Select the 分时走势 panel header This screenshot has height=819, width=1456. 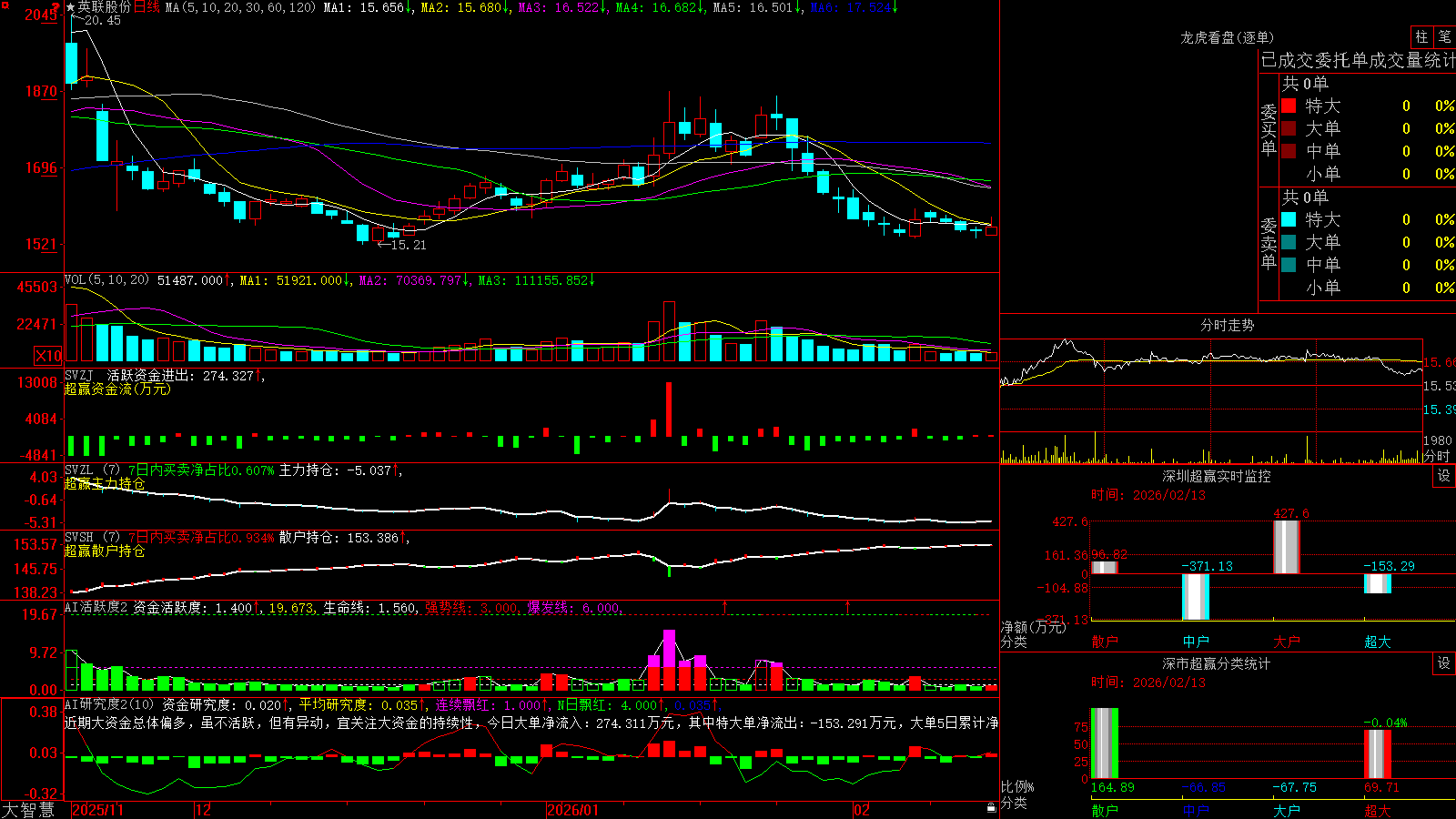click(x=1227, y=325)
